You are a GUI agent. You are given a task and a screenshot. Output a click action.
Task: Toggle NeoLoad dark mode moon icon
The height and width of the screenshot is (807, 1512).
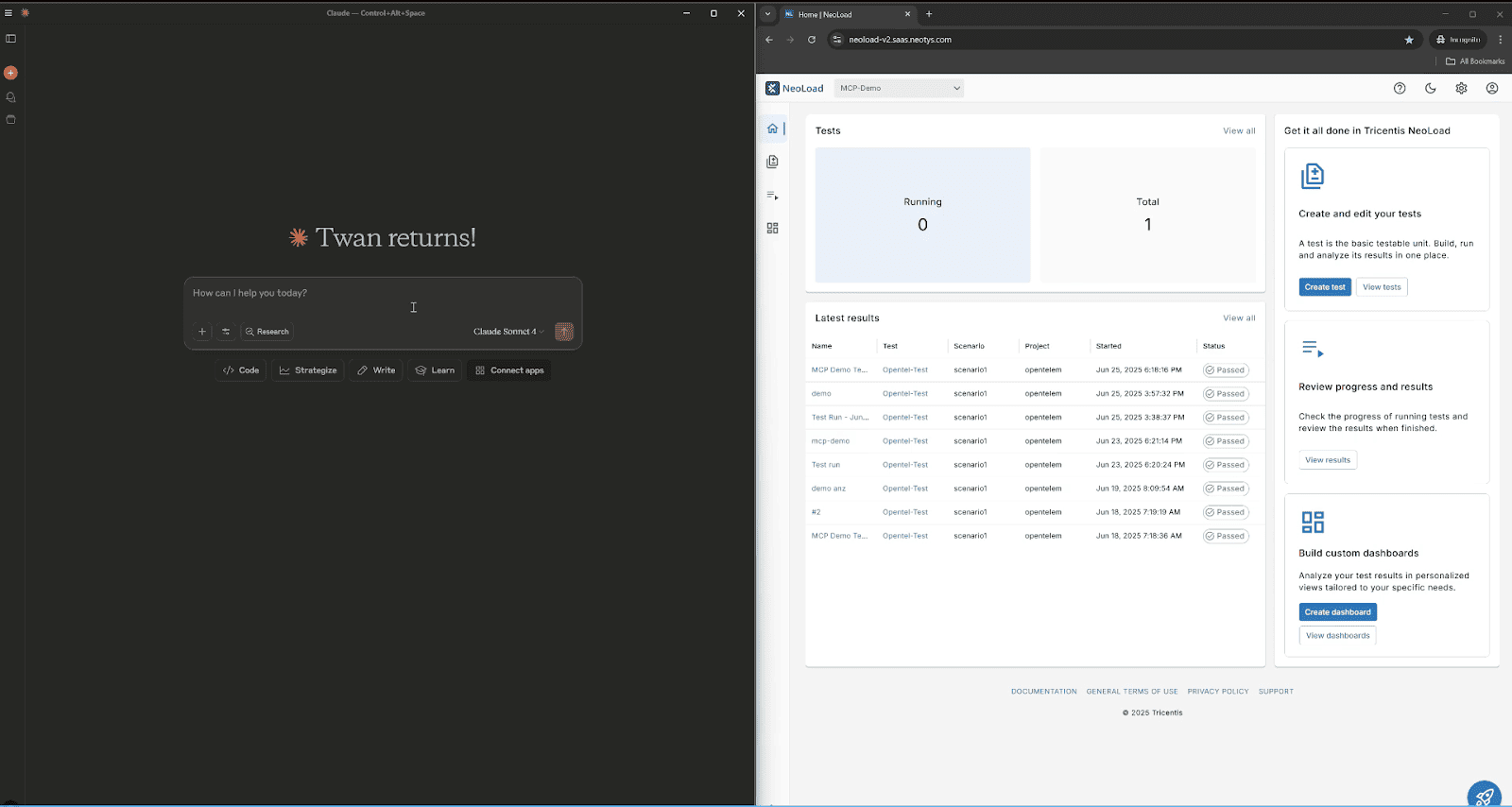pyautogui.click(x=1431, y=88)
